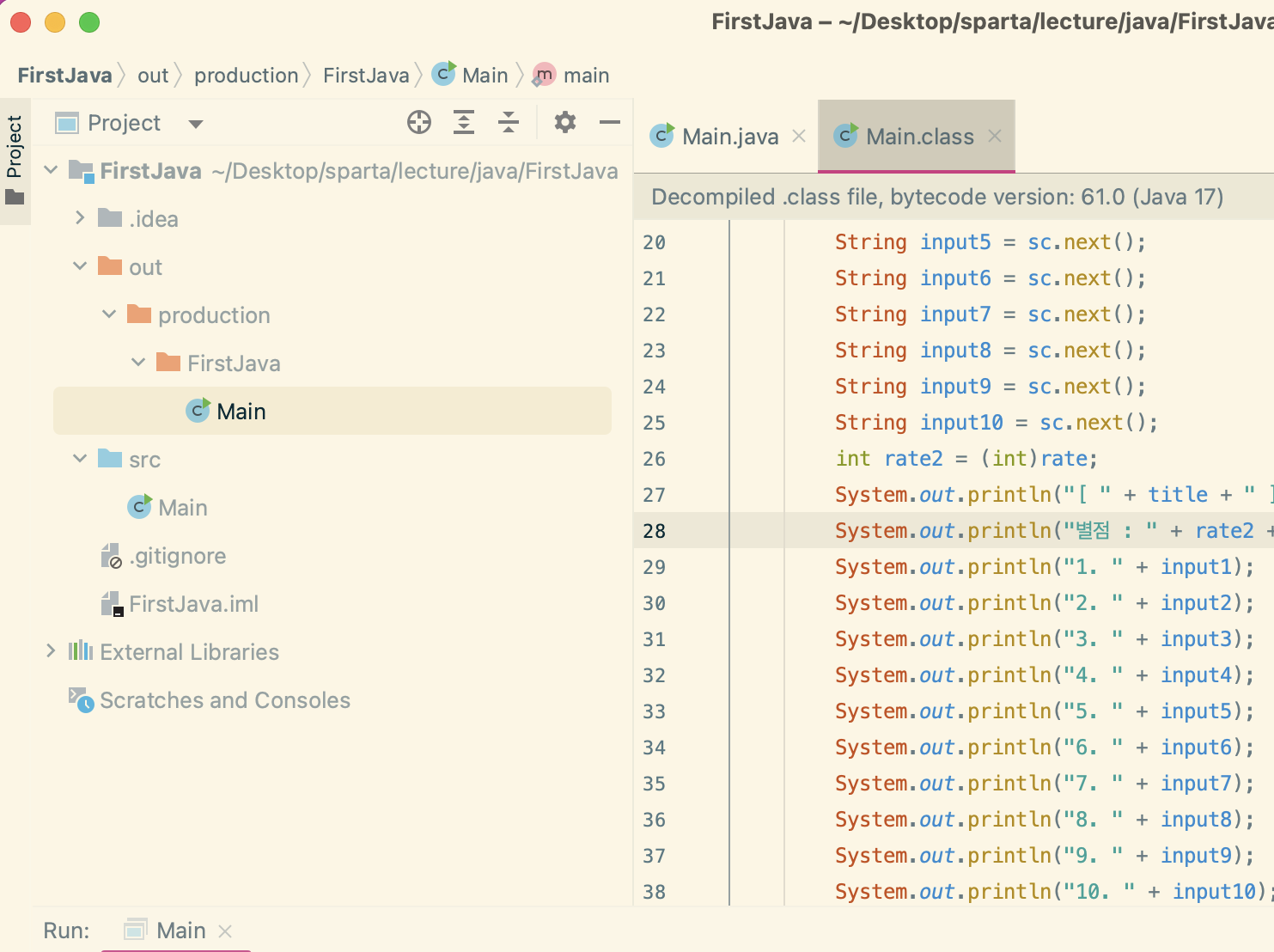This screenshot has height=952, width=1274.
Task: Click the println "1. " + input1 line
Action: (x=1045, y=567)
